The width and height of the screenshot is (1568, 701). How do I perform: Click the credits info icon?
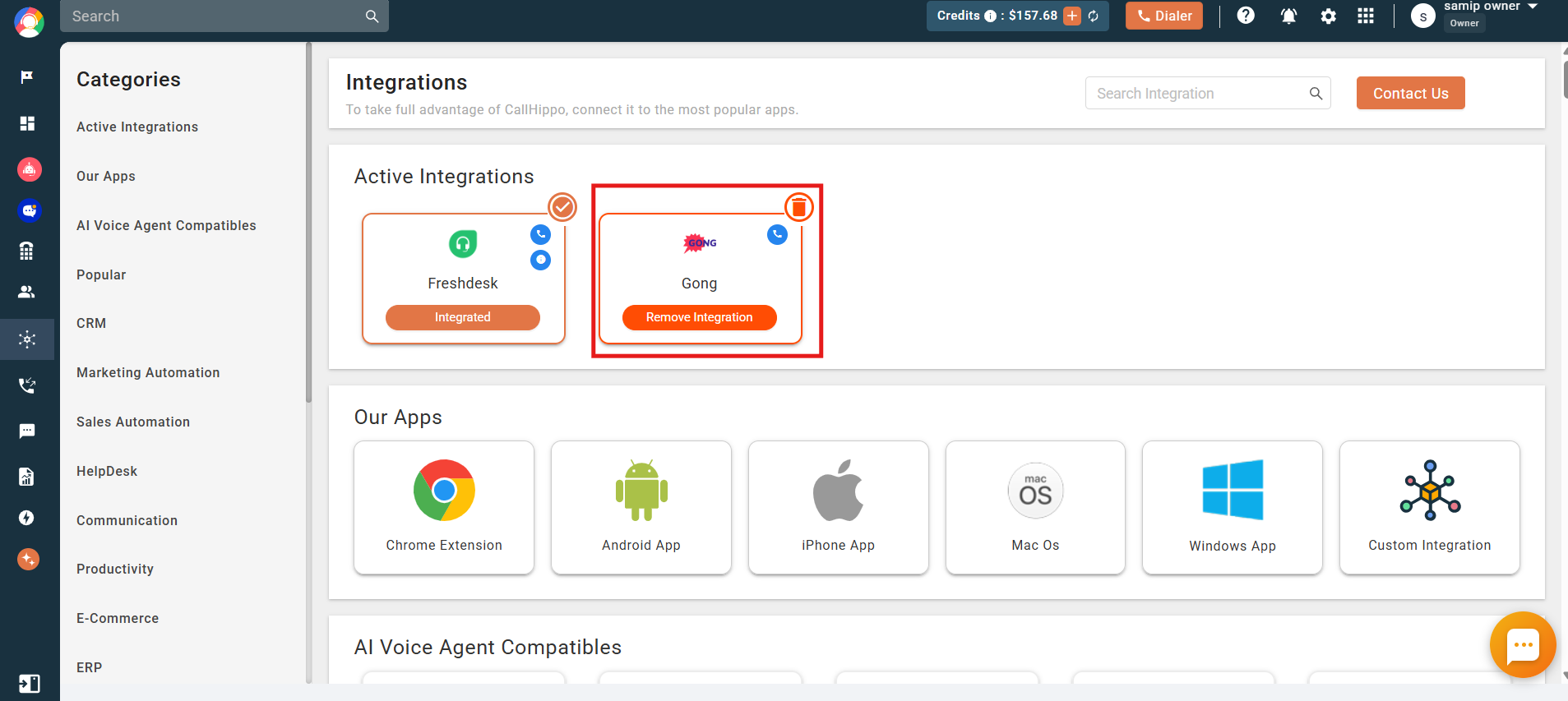(x=990, y=16)
